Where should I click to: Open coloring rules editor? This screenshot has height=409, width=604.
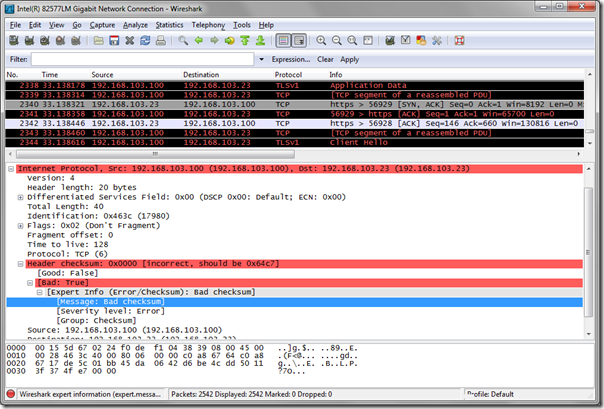[421, 40]
